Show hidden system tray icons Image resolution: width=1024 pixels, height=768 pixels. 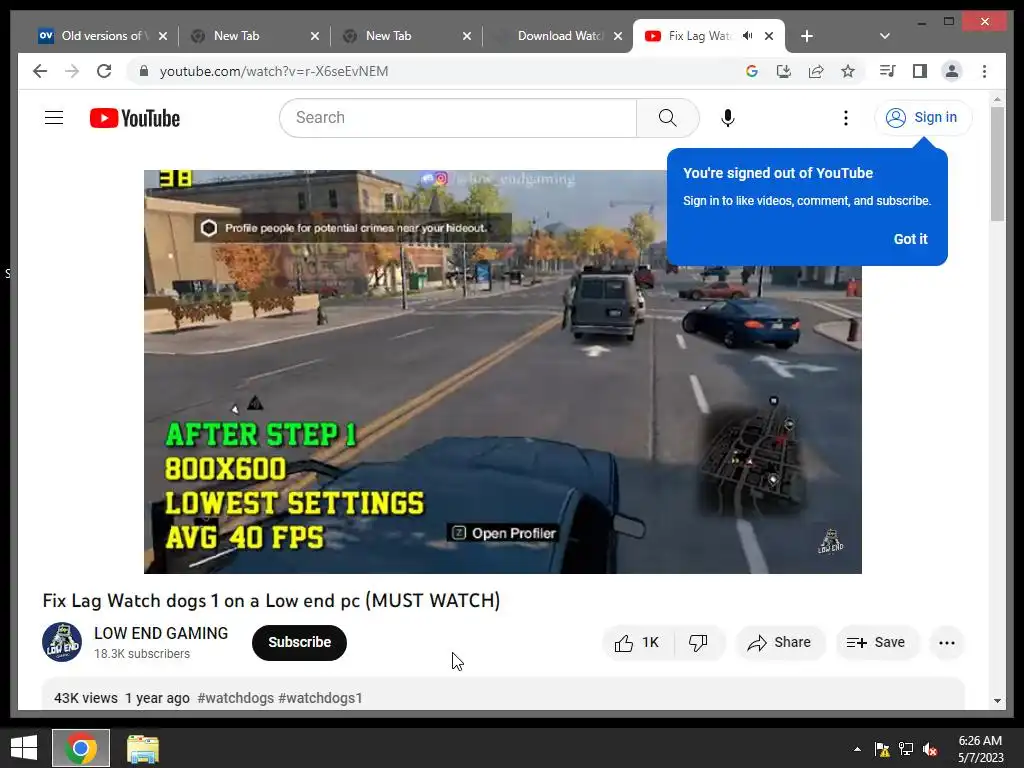857,749
